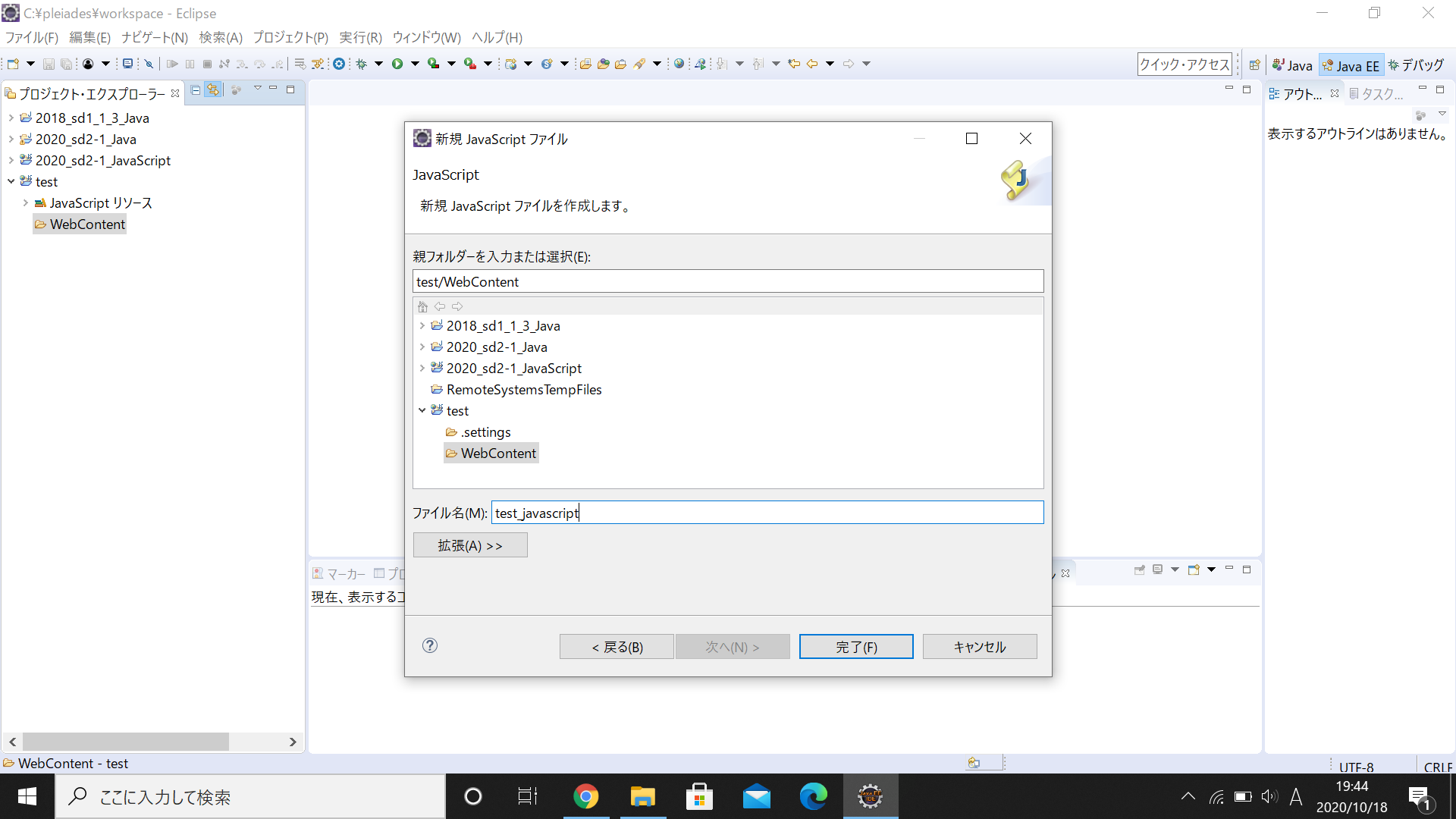
Task: Switch to the Java perspective tab
Action: tap(1292, 64)
